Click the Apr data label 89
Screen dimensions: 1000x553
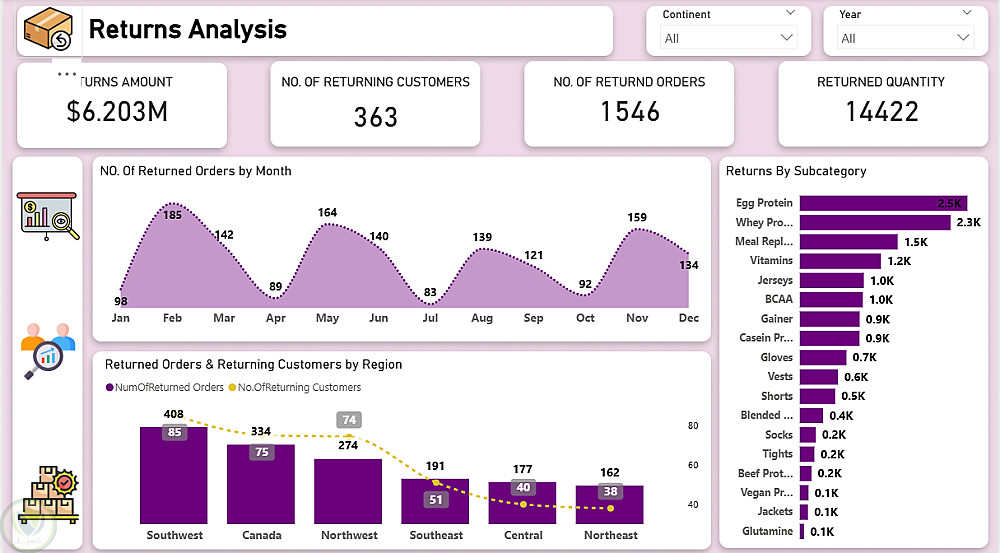pos(276,286)
